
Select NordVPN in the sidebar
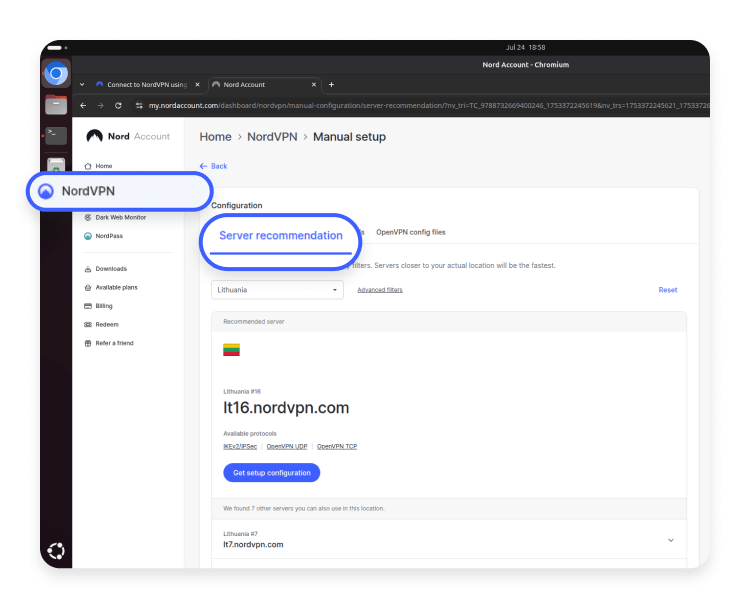pyautogui.click(x=120, y=191)
